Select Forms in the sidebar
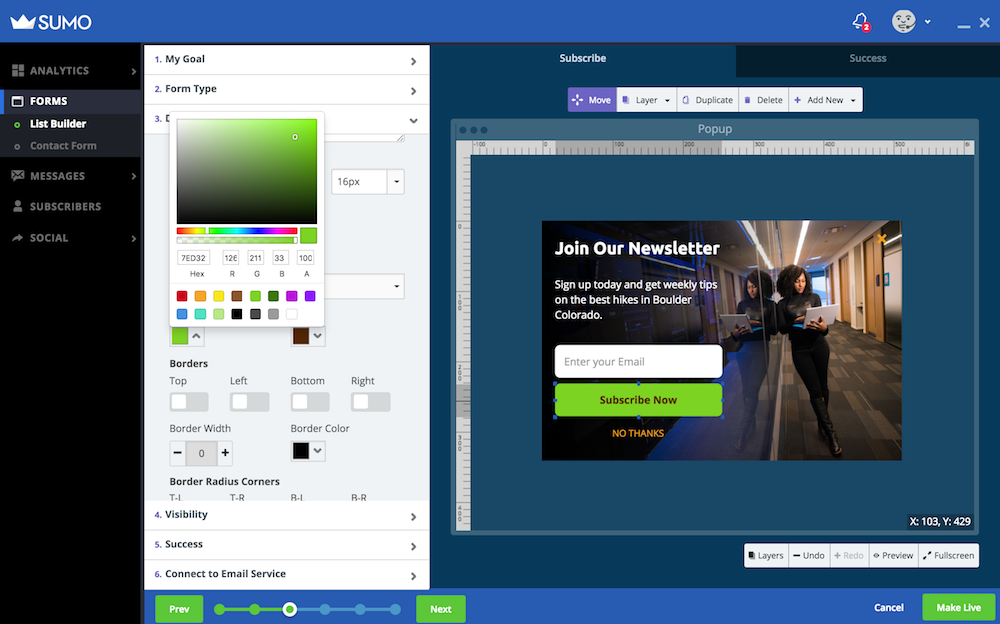1000x624 pixels. click(x=70, y=101)
